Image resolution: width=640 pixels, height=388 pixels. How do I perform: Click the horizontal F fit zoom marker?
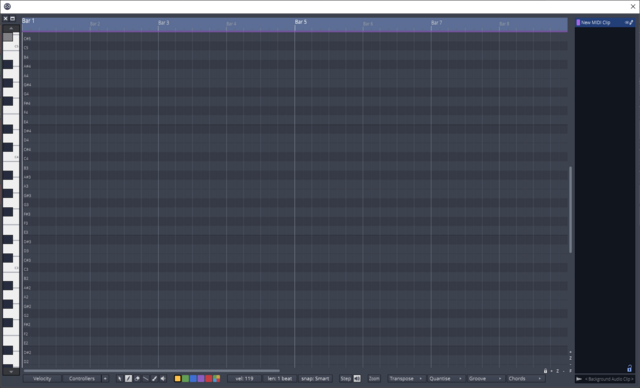click(x=570, y=371)
